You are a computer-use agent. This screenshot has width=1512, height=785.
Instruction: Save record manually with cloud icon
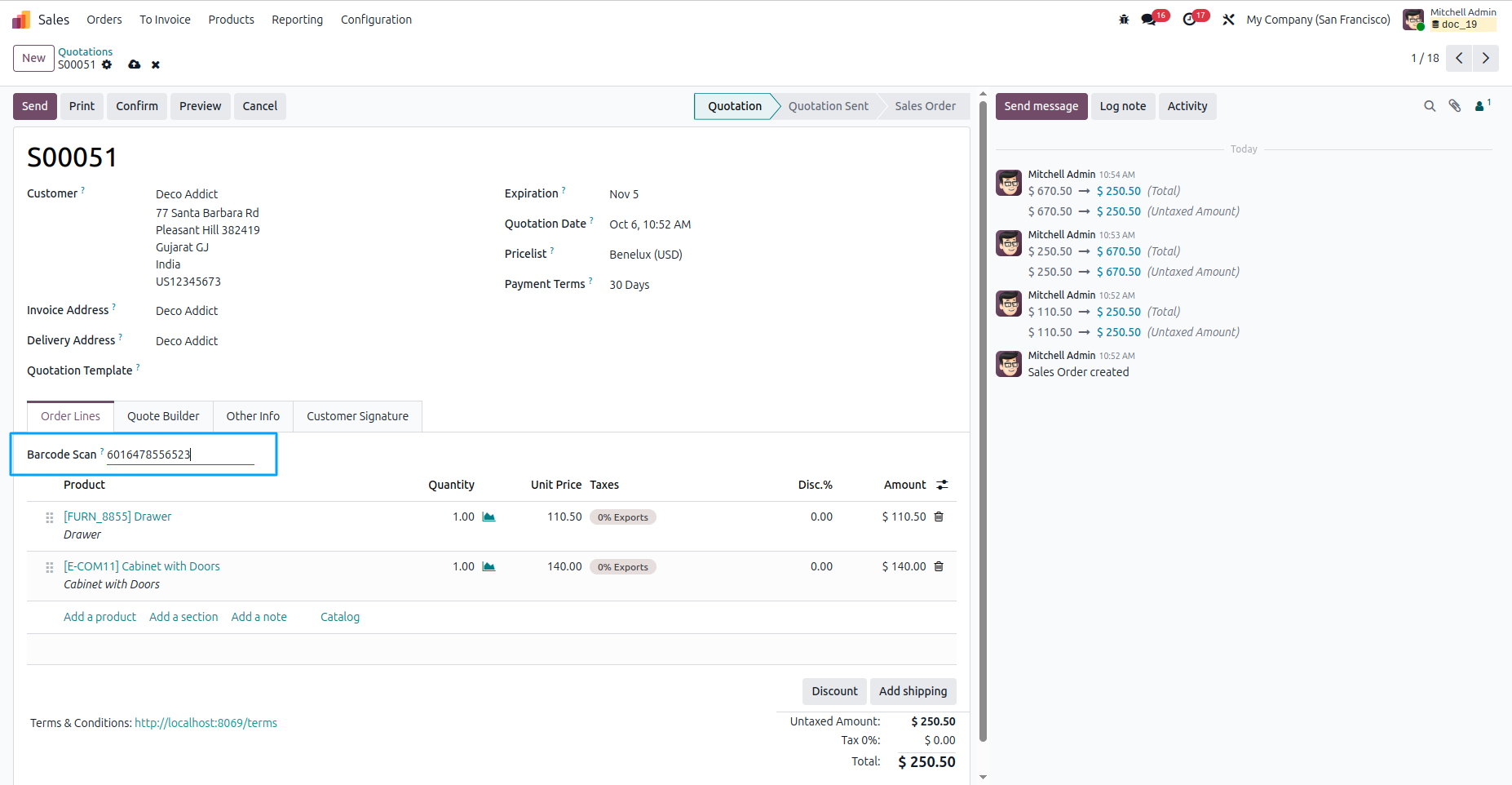pyautogui.click(x=135, y=64)
